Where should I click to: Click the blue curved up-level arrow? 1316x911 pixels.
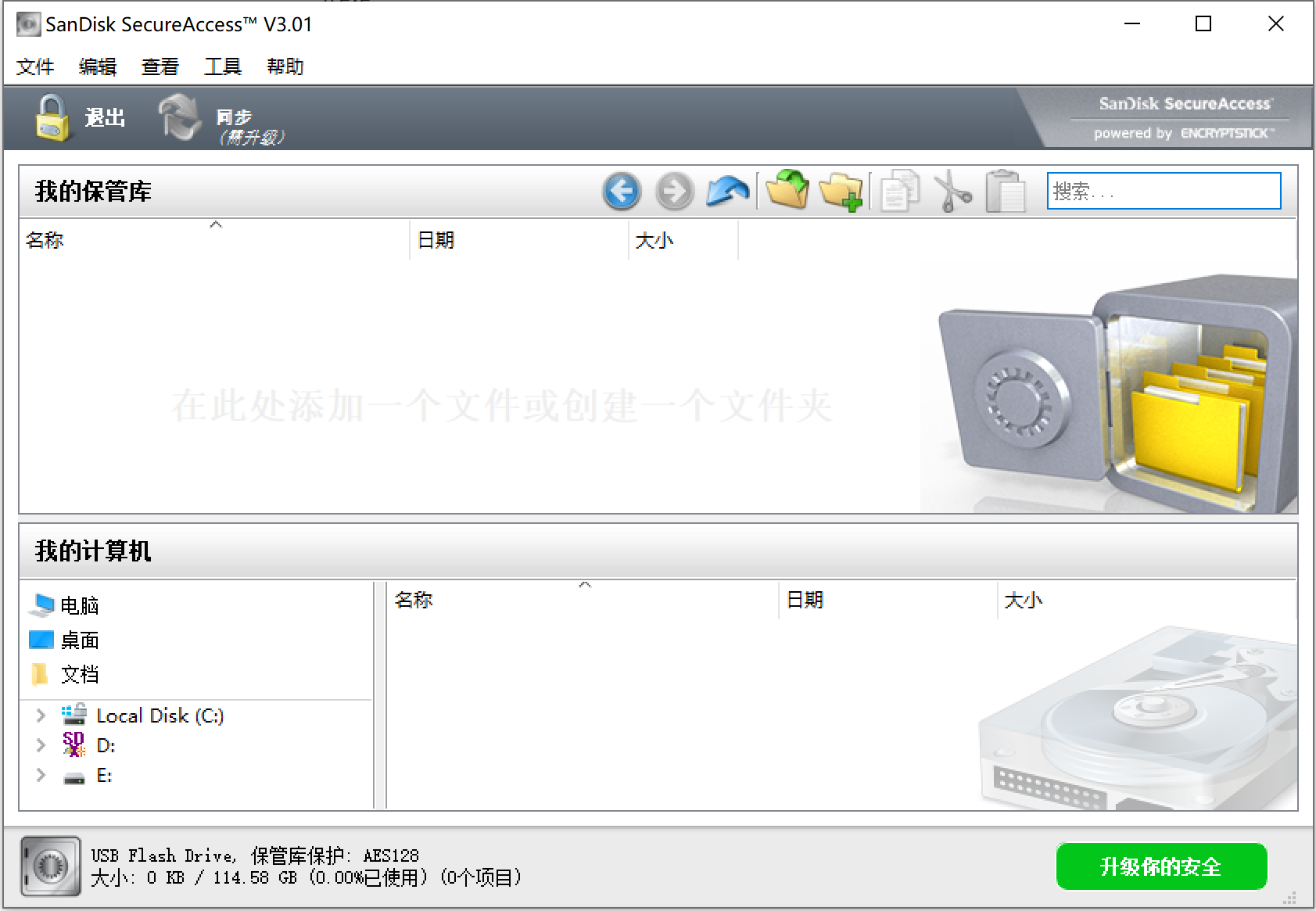coord(727,191)
